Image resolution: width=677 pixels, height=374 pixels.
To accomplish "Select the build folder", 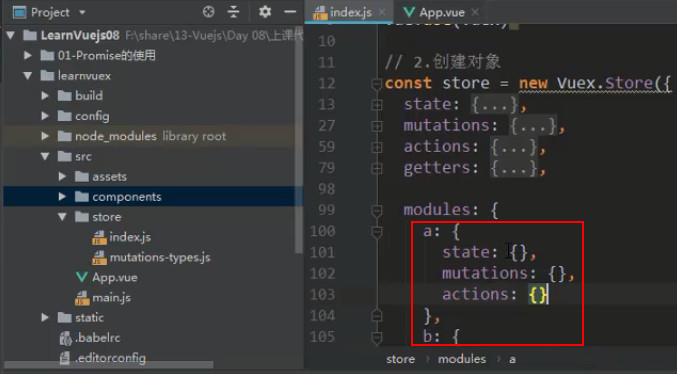I will click(x=89, y=95).
